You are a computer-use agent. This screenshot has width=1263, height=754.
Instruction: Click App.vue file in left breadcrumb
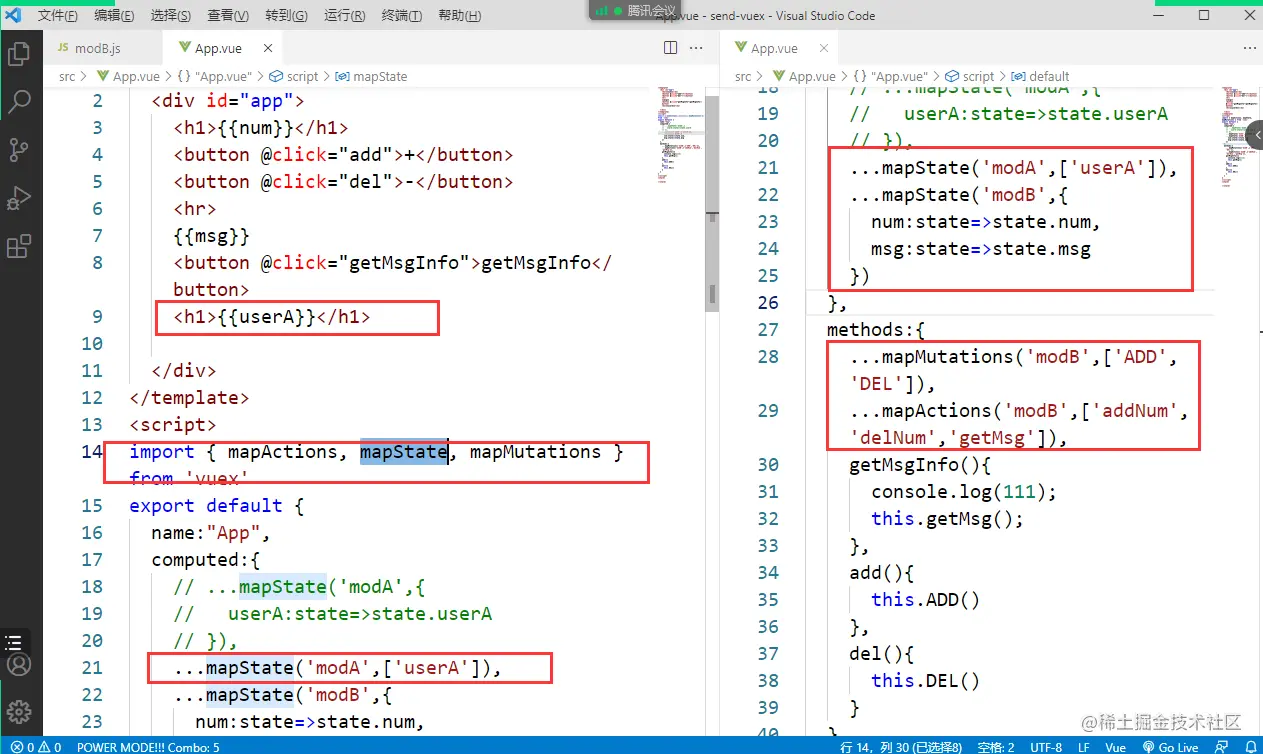pos(136,76)
